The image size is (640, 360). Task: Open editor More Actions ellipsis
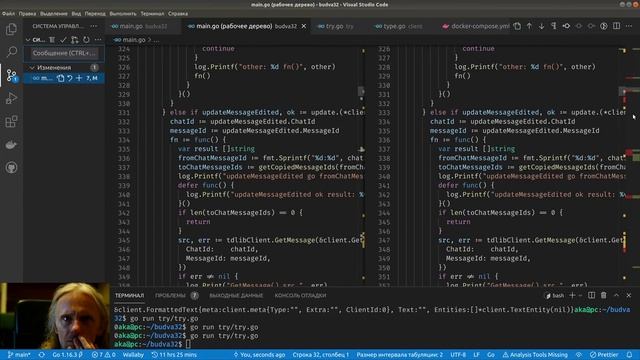pyautogui.click(x=629, y=26)
